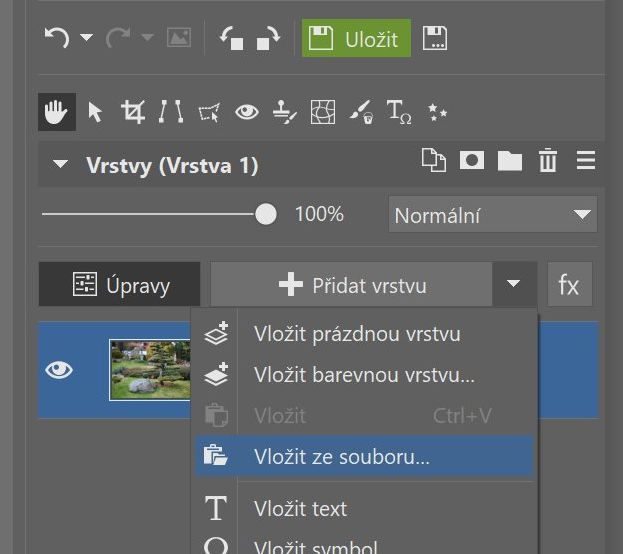This screenshot has height=554, width=623.
Task: Open the redo history dropdown arrow
Action: click(x=147, y=37)
